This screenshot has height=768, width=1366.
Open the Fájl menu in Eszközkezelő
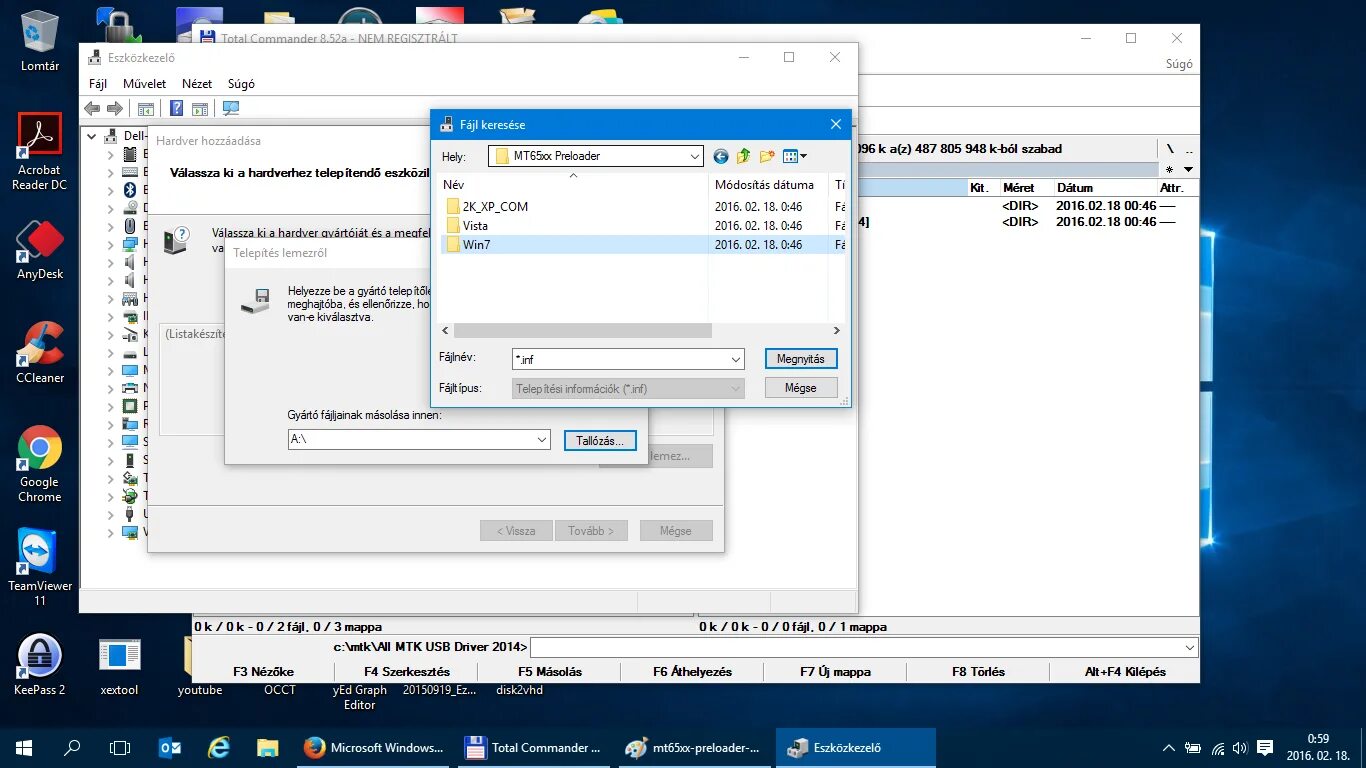click(x=98, y=84)
